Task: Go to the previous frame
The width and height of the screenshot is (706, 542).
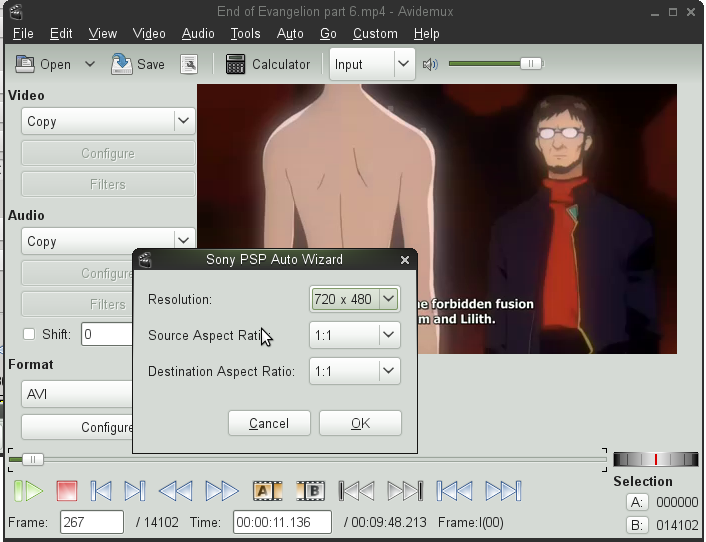Action: pos(101,491)
